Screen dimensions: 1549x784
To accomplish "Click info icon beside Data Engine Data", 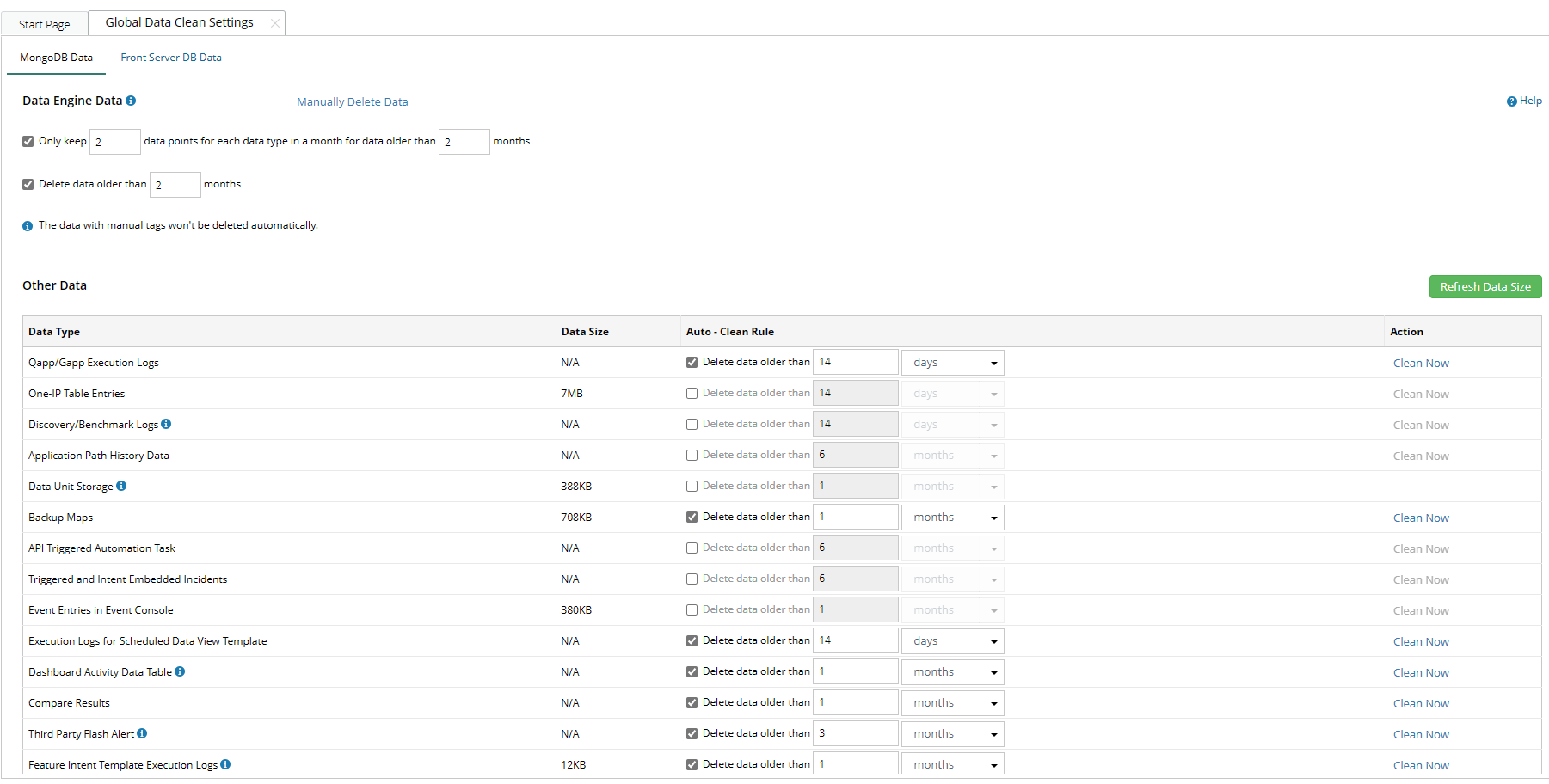I will (131, 101).
